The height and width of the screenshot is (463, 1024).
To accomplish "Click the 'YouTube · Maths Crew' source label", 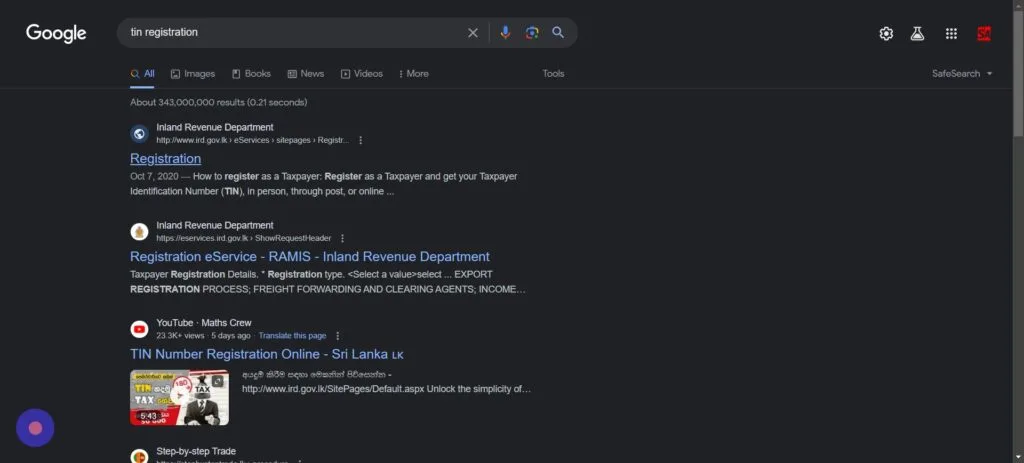I will click(x=204, y=323).
